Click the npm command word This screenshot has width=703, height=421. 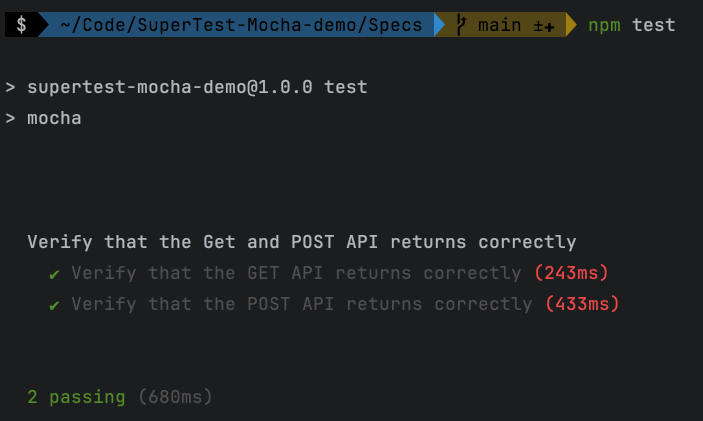(604, 26)
